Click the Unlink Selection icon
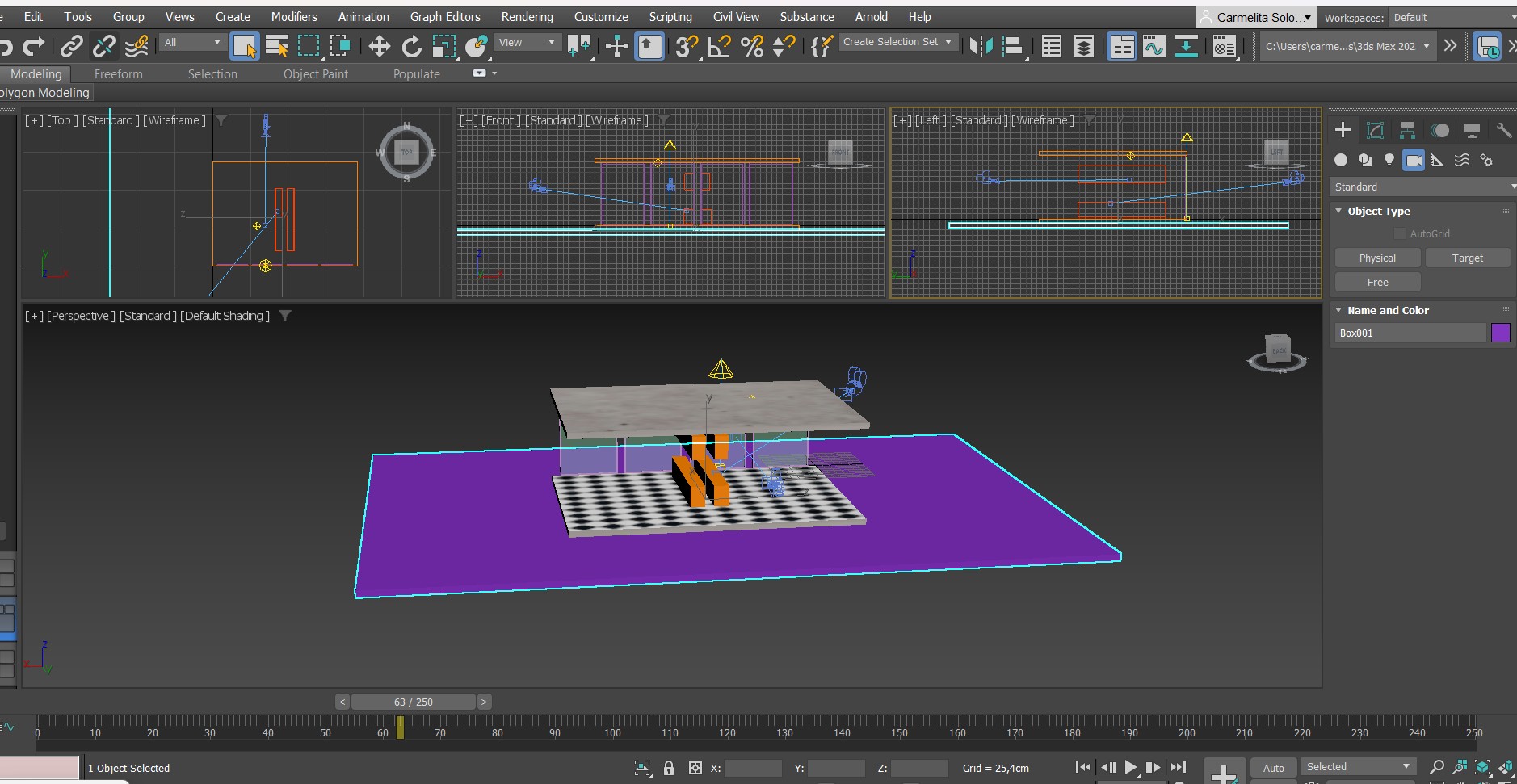The image size is (1517, 784). (x=103, y=47)
